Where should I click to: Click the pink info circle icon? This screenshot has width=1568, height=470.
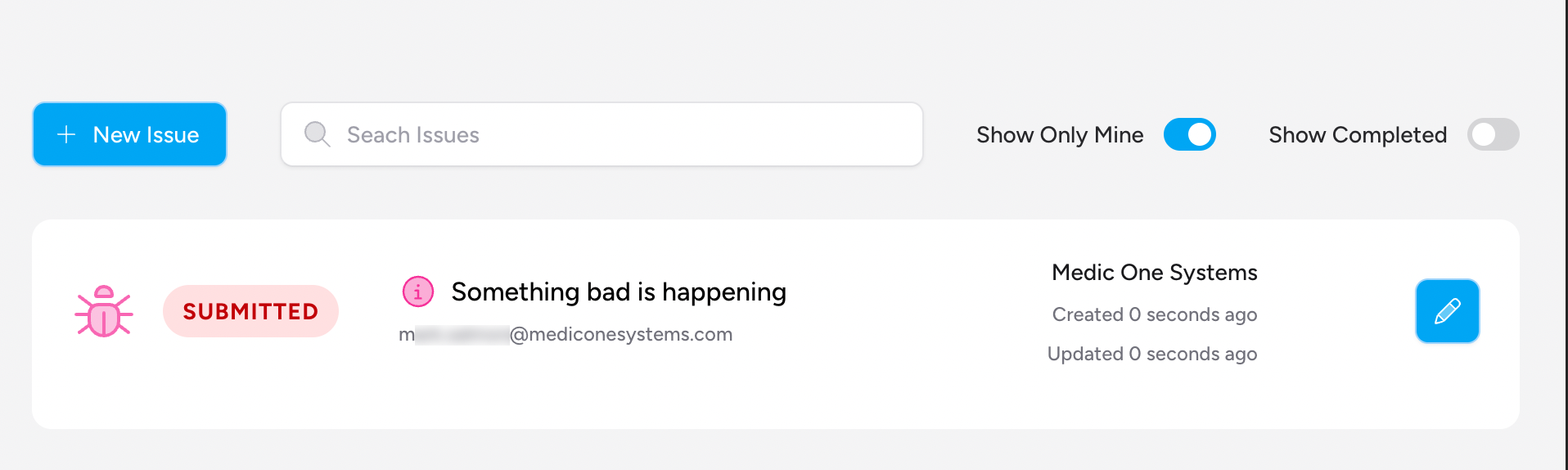tap(417, 291)
